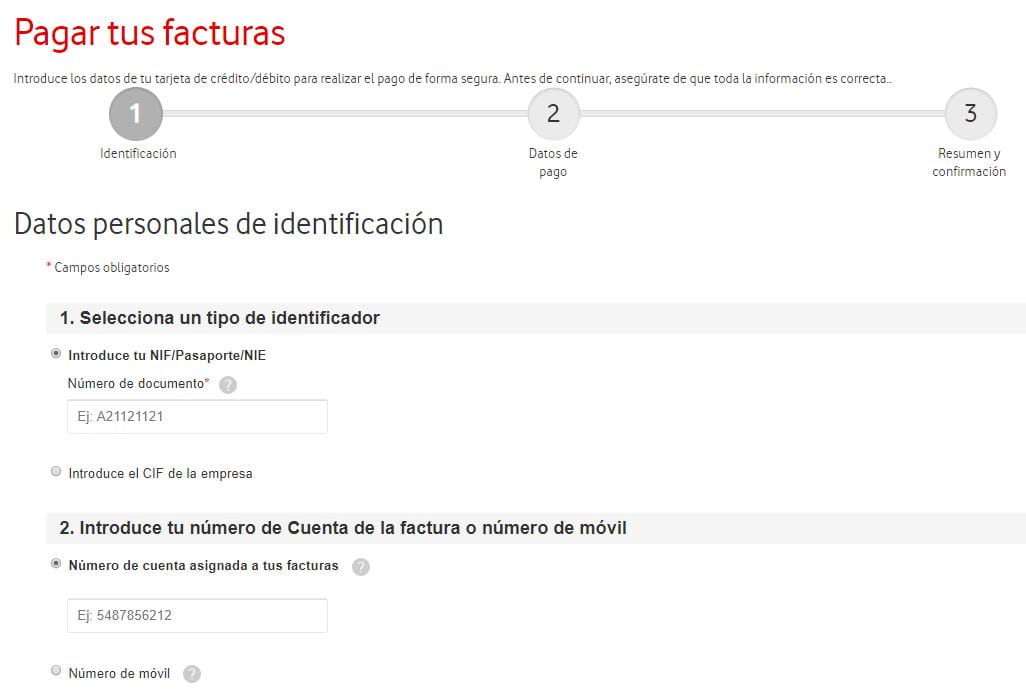1026x698 pixels.
Task: Open the Datos de pago step label
Action: tap(553, 162)
